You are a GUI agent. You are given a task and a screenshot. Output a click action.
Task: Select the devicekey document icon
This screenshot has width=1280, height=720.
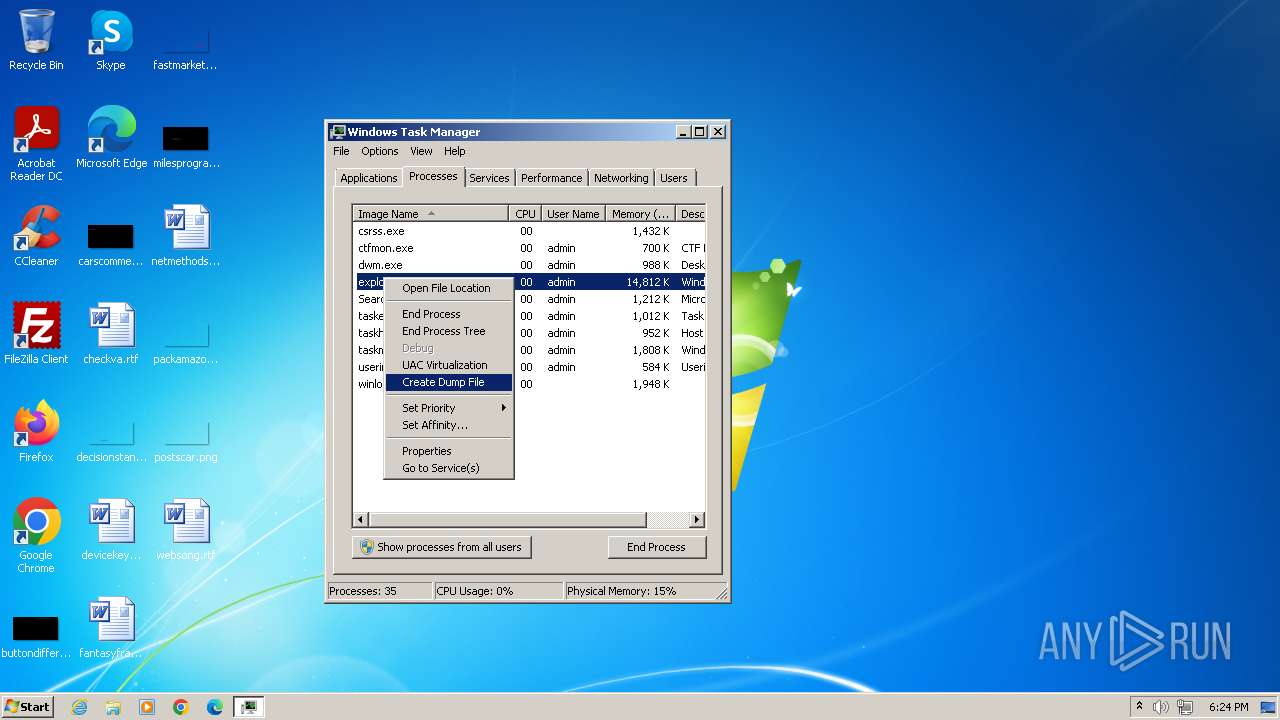point(111,530)
